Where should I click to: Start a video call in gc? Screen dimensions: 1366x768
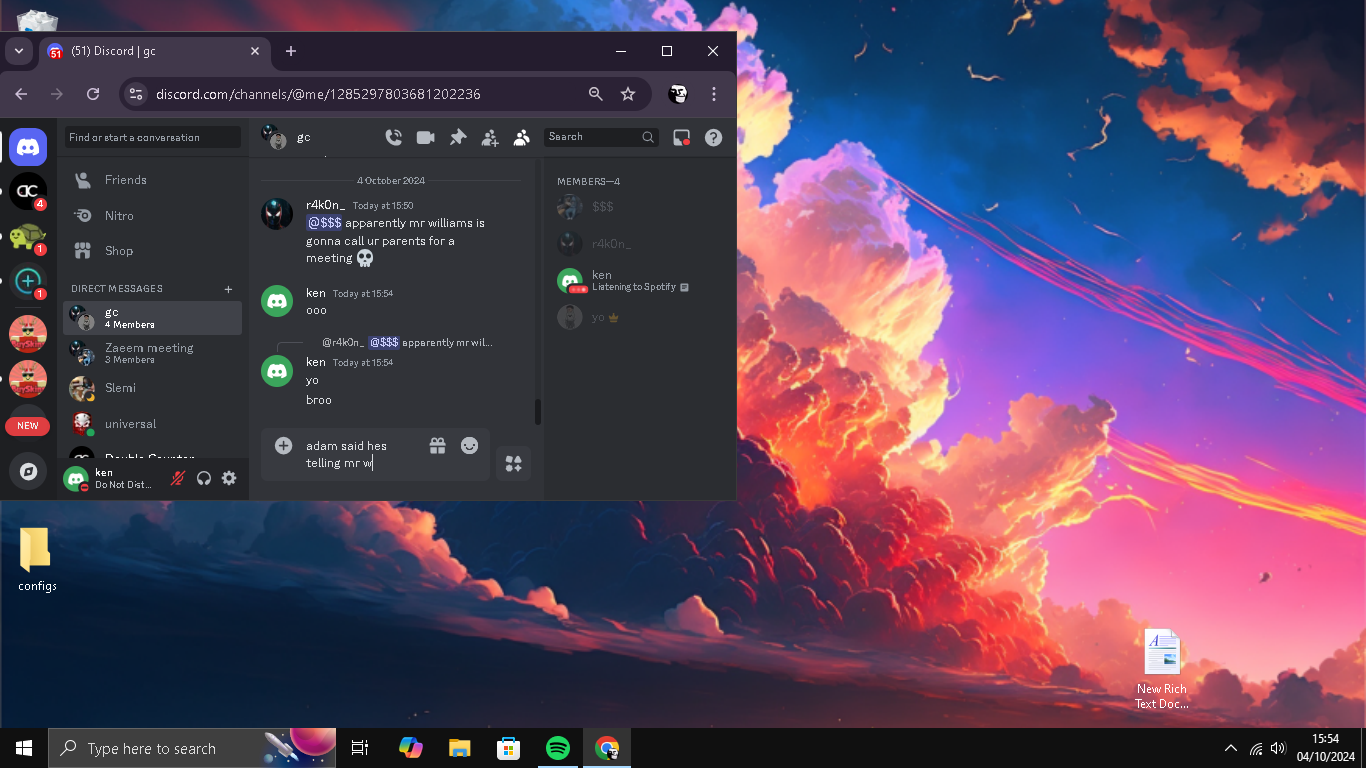pyautogui.click(x=426, y=138)
